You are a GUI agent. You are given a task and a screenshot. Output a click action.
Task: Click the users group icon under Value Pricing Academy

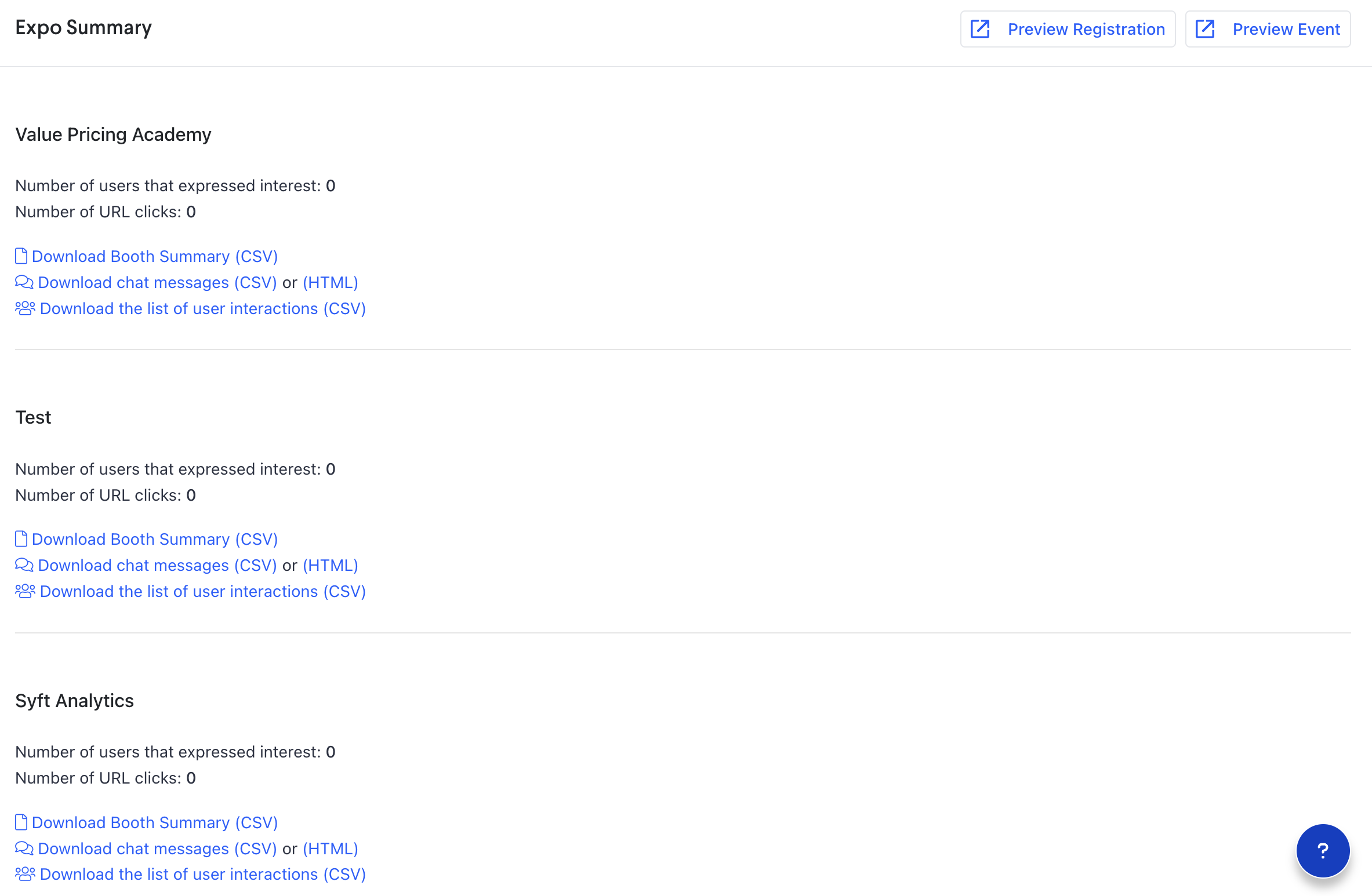[x=26, y=308]
